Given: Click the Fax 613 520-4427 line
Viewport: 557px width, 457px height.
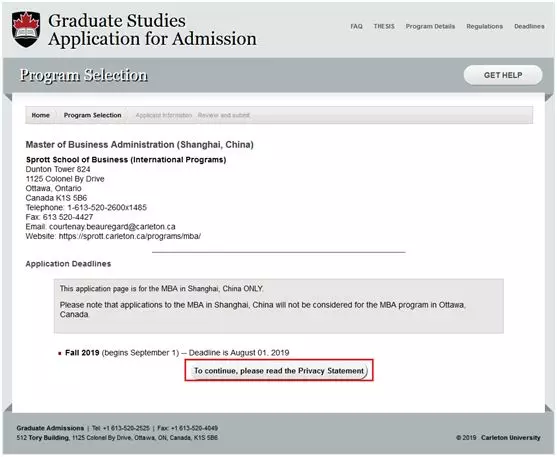Looking at the screenshot, I should [x=59, y=217].
